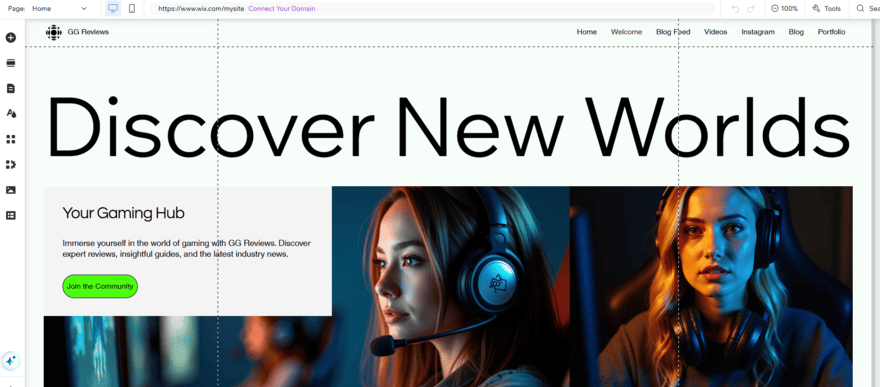Screen dimensions: 880x387
Task: Open the CMS table icon
Action: click(x=11, y=215)
